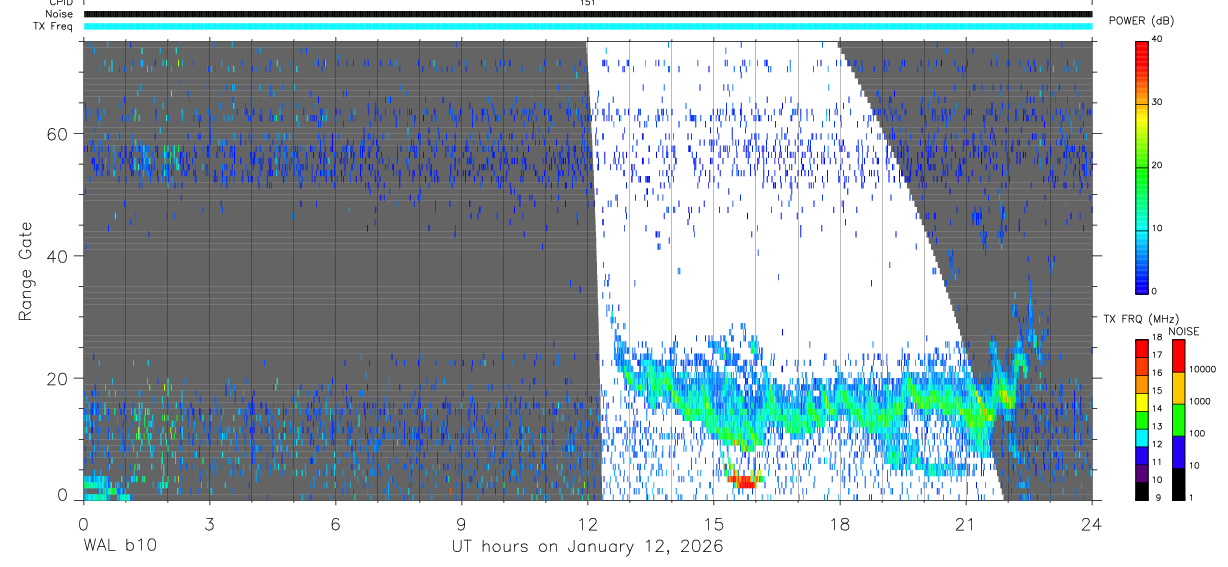
Task: Click the 21 hour tick on time axis
Action: click(966, 524)
